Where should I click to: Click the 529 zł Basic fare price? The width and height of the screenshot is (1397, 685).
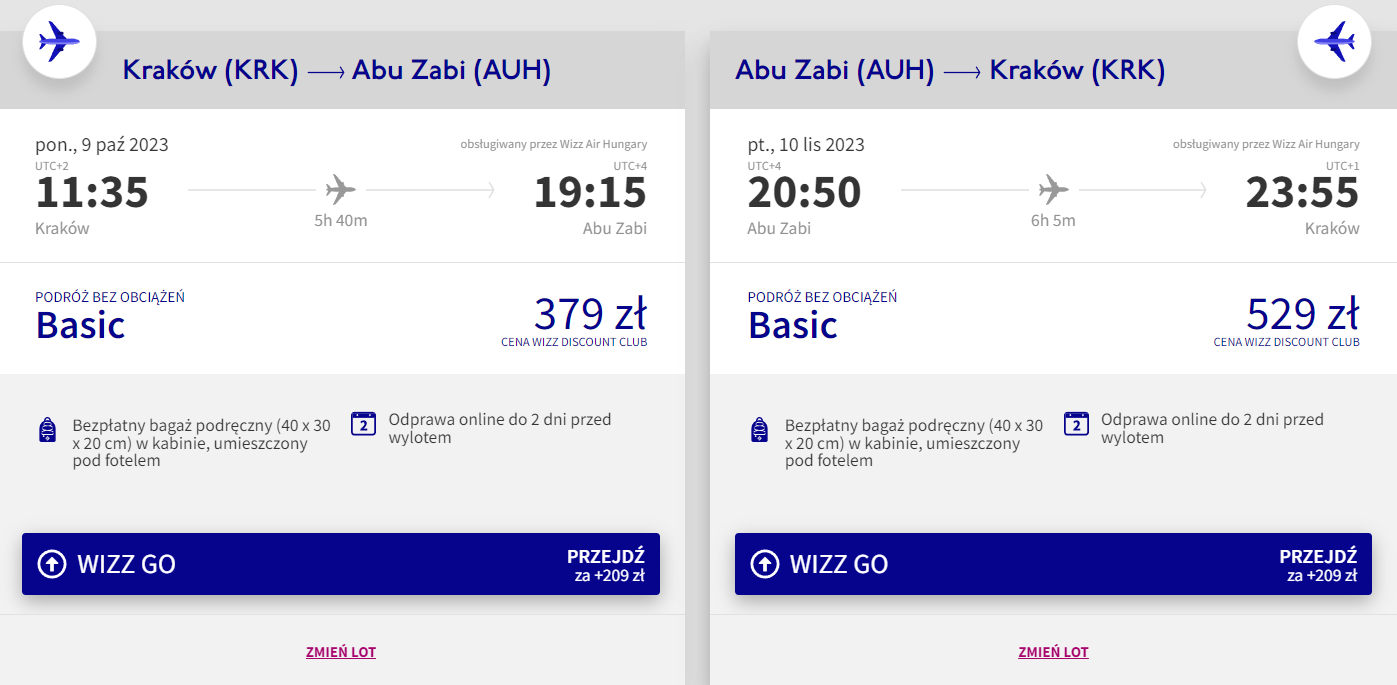(x=1302, y=314)
